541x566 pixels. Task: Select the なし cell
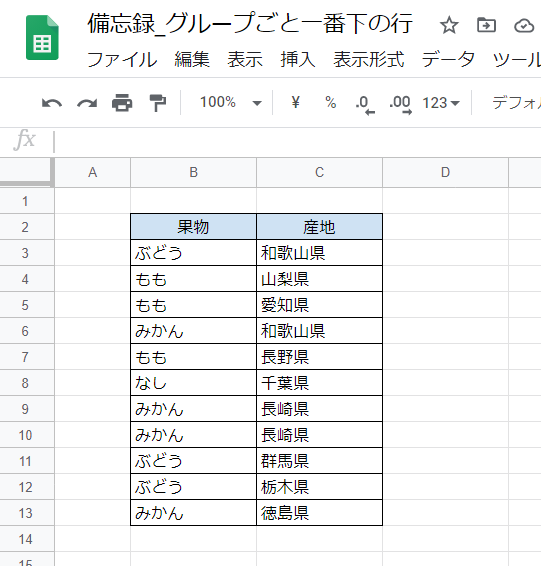pos(193,383)
